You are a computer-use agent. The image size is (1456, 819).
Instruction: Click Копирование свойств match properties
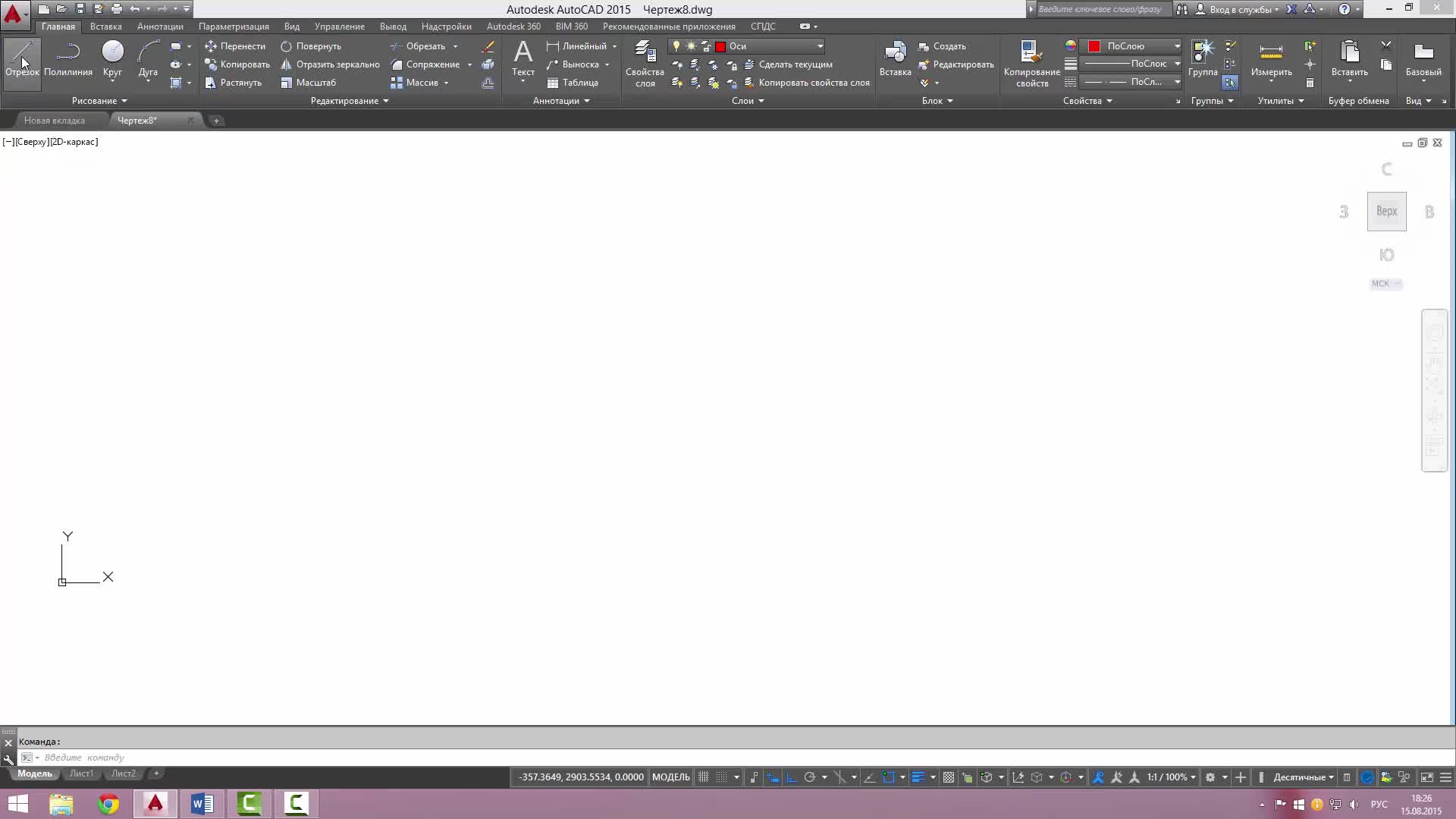pos(1031,64)
